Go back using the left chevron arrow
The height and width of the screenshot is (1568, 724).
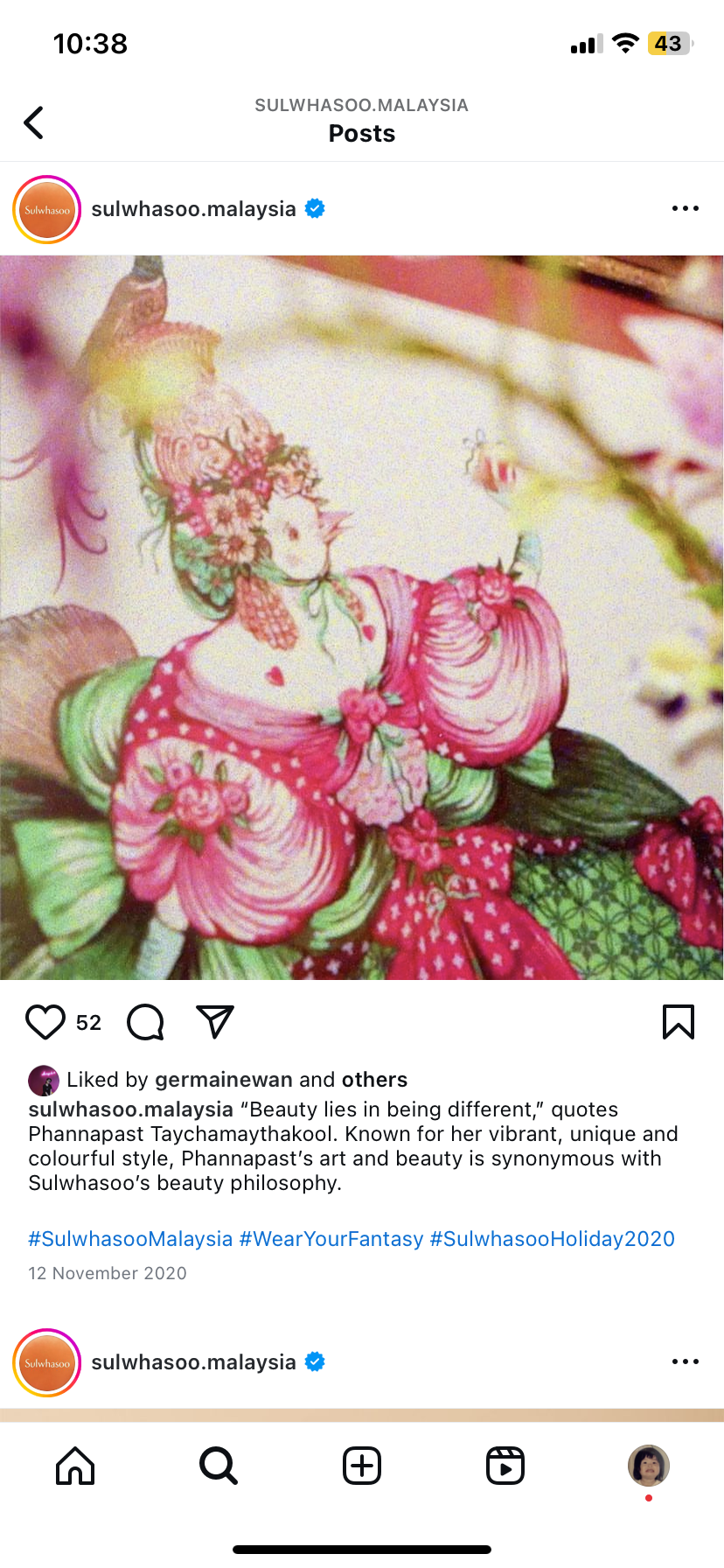coord(33,122)
